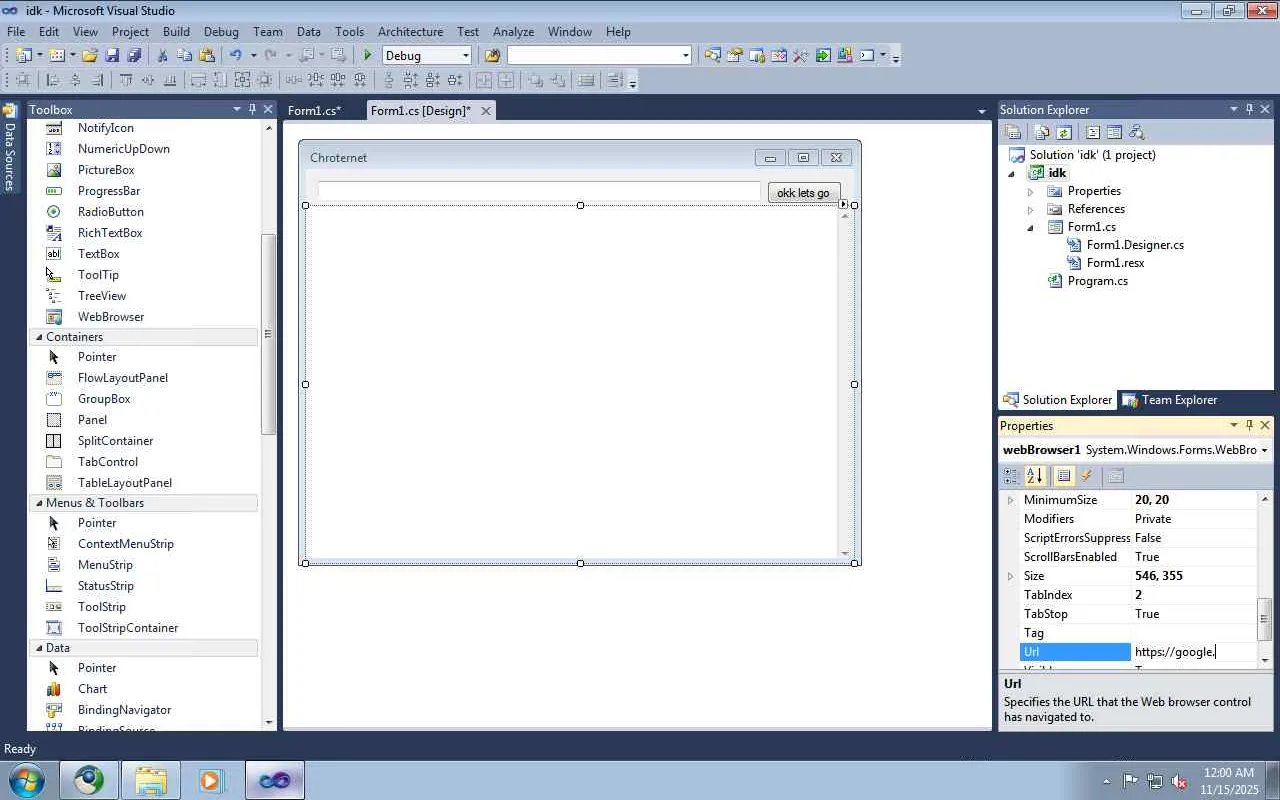The height and width of the screenshot is (800, 1280).
Task: Click the Url property value field
Action: (1194, 652)
